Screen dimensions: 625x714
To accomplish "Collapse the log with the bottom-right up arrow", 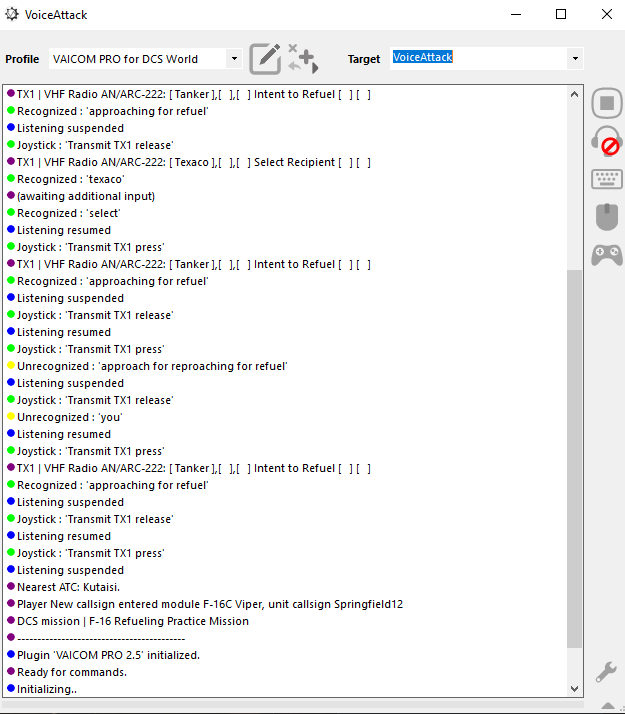I will (608, 706).
